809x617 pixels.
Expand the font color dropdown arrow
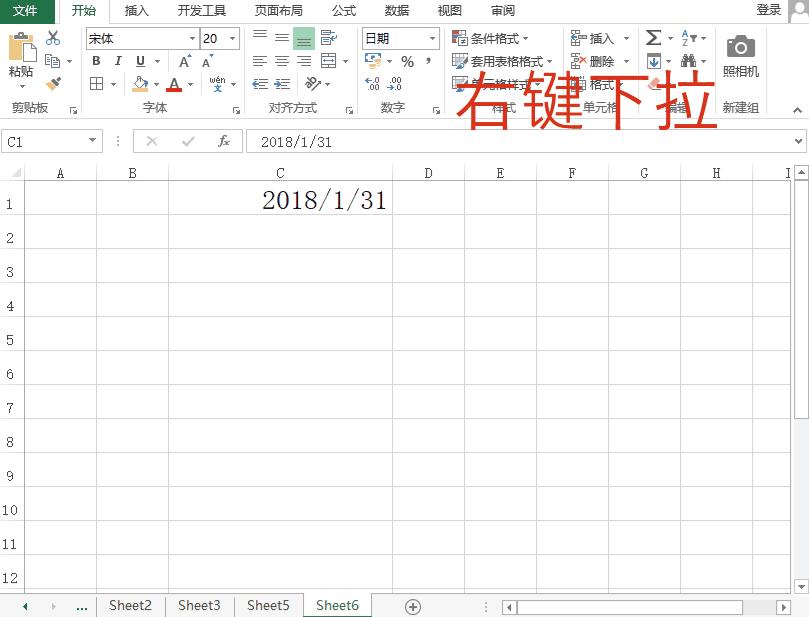[x=188, y=82]
